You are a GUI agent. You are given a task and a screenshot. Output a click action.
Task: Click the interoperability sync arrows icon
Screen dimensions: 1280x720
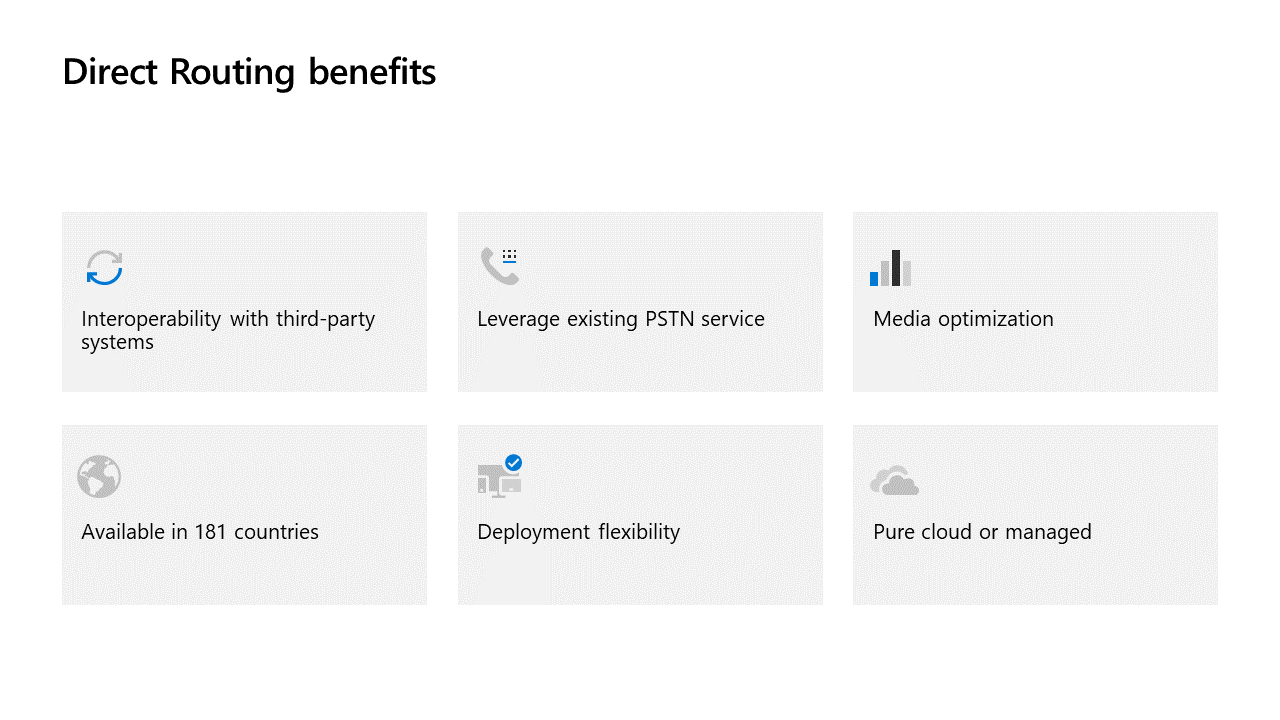(104, 268)
